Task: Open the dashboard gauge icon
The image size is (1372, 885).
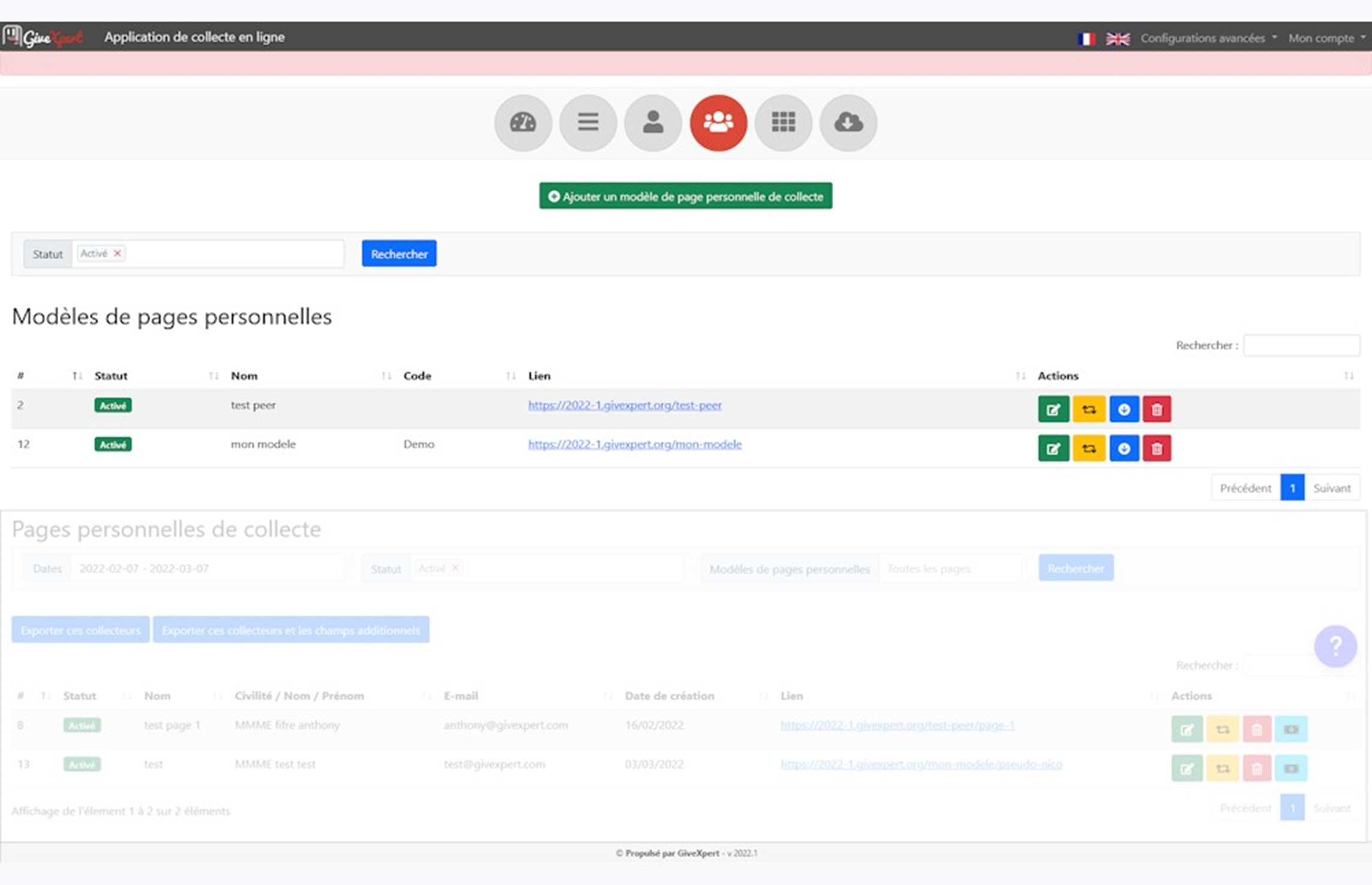Action: coord(523,123)
